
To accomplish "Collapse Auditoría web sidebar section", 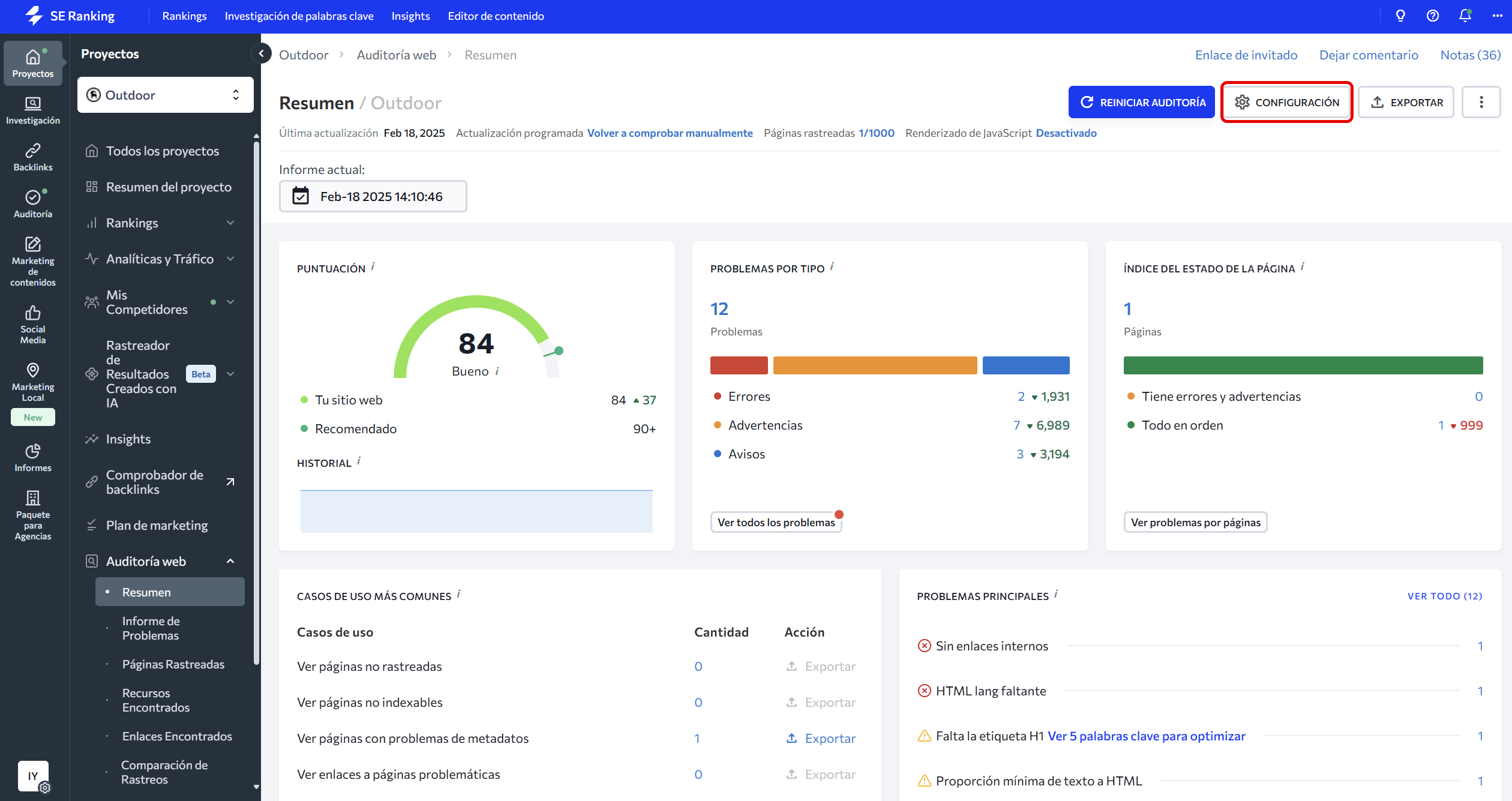I will tap(230, 562).
